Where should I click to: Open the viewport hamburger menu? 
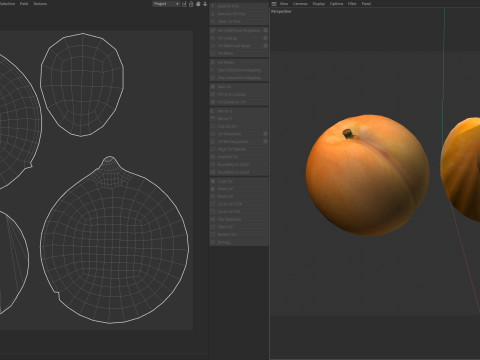pyautogui.click(x=274, y=4)
